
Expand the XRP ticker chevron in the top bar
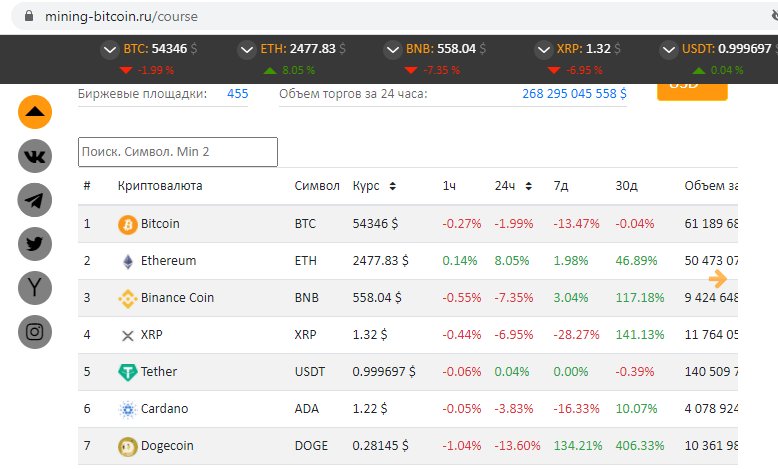coord(543,50)
